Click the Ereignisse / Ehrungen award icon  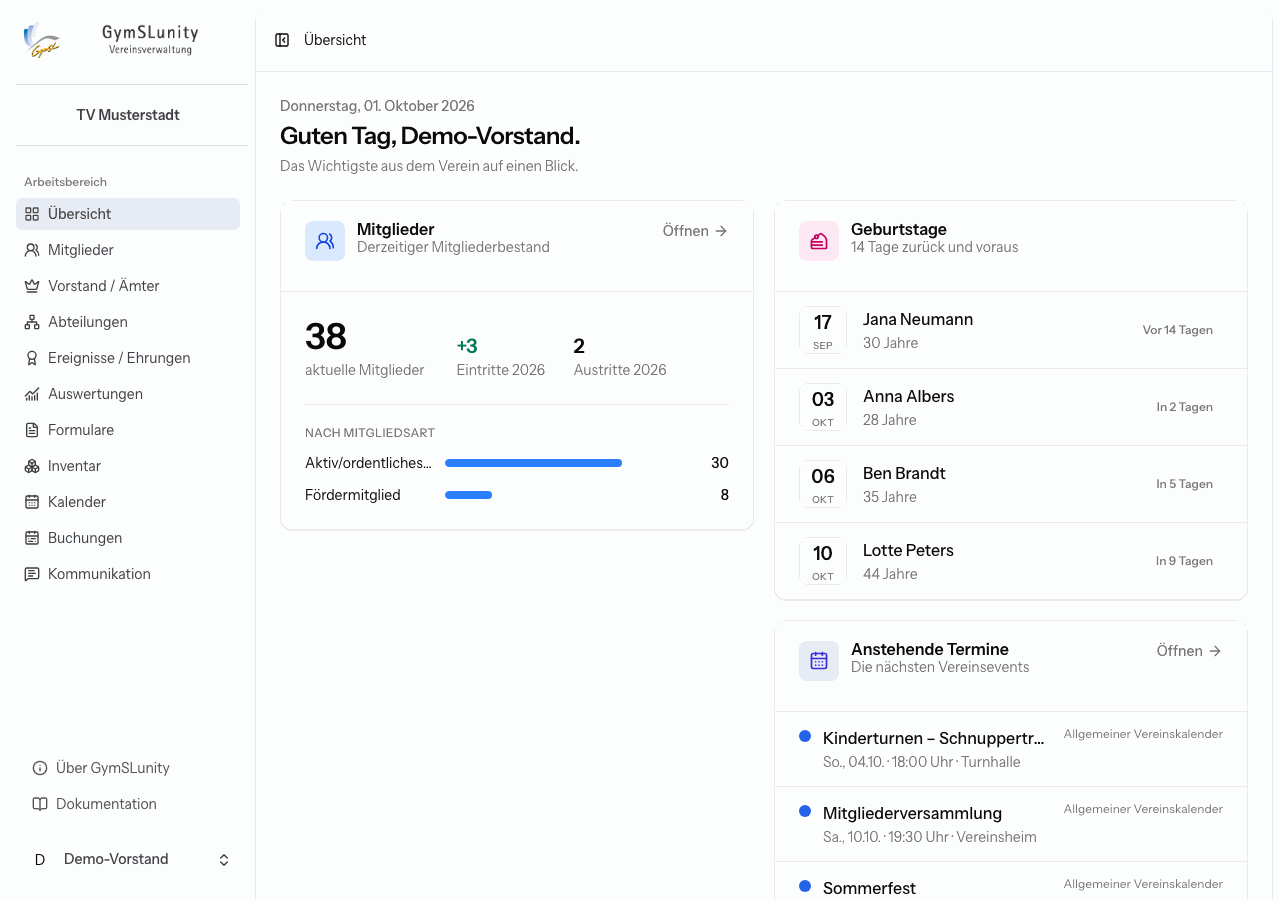(x=32, y=358)
